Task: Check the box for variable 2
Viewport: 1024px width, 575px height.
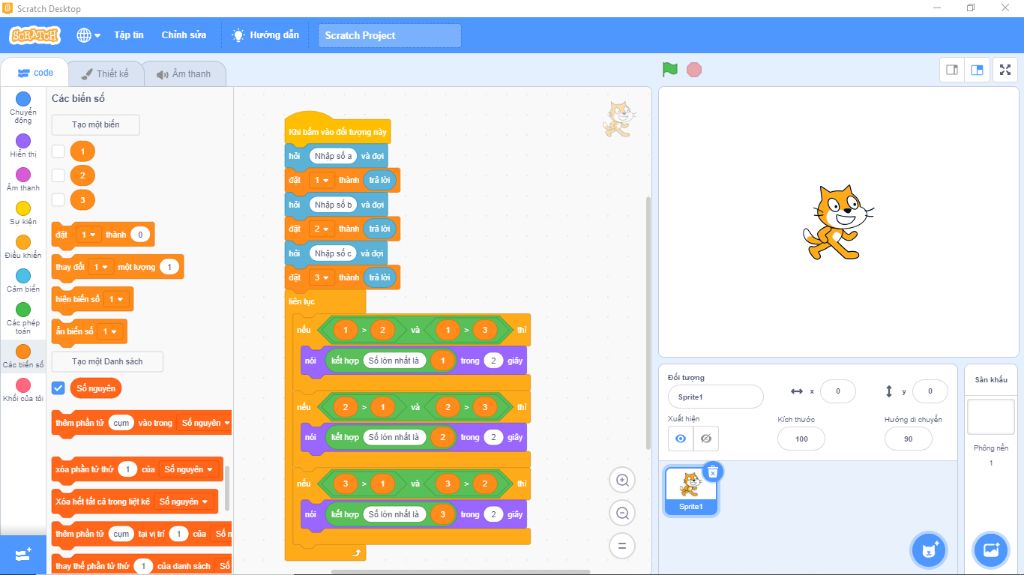Action: click(x=58, y=175)
